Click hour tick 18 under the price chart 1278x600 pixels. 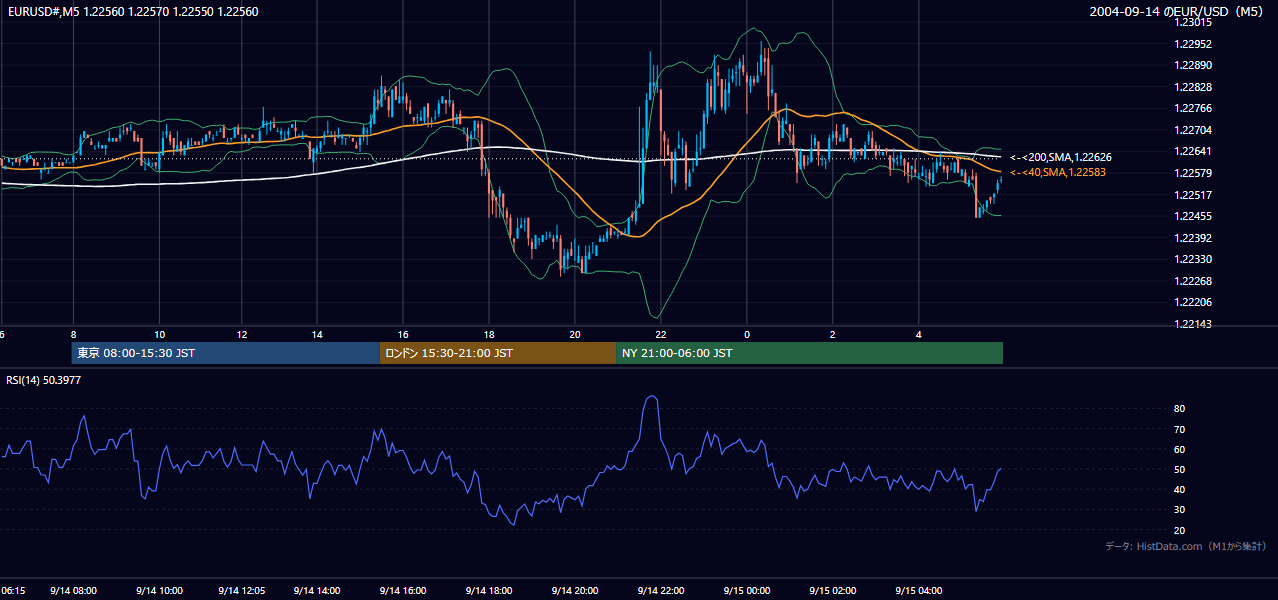[489, 334]
